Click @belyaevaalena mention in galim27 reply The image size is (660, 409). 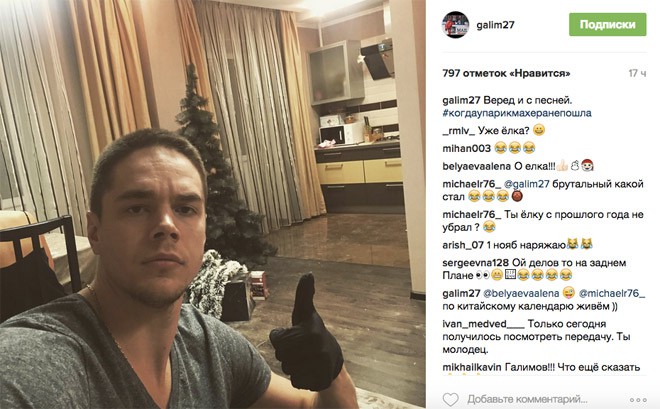click(x=521, y=293)
